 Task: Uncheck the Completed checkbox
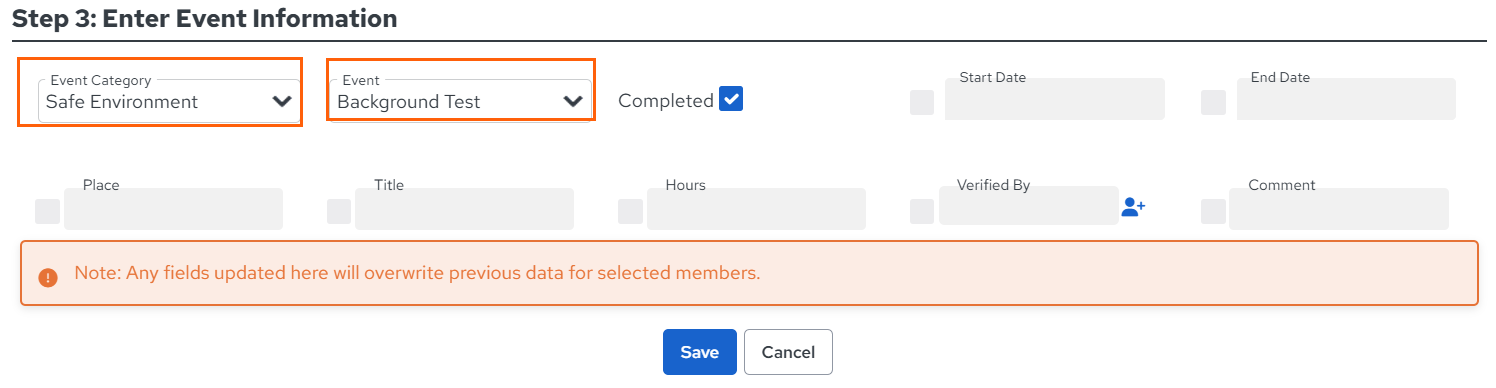pyautogui.click(x=731, y=99)
